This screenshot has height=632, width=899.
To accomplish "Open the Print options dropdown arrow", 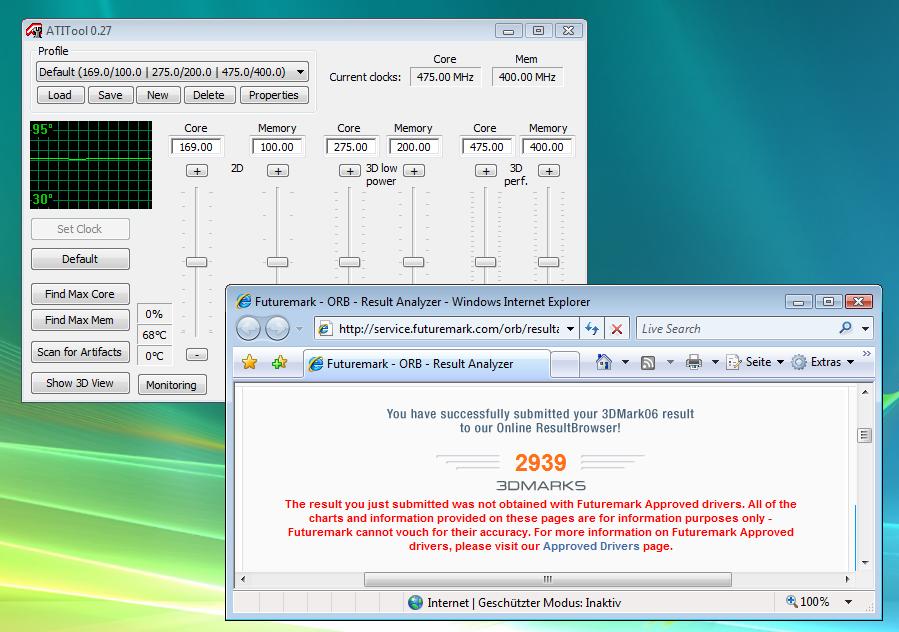I will pyautogui.click(x=715, y=362).
